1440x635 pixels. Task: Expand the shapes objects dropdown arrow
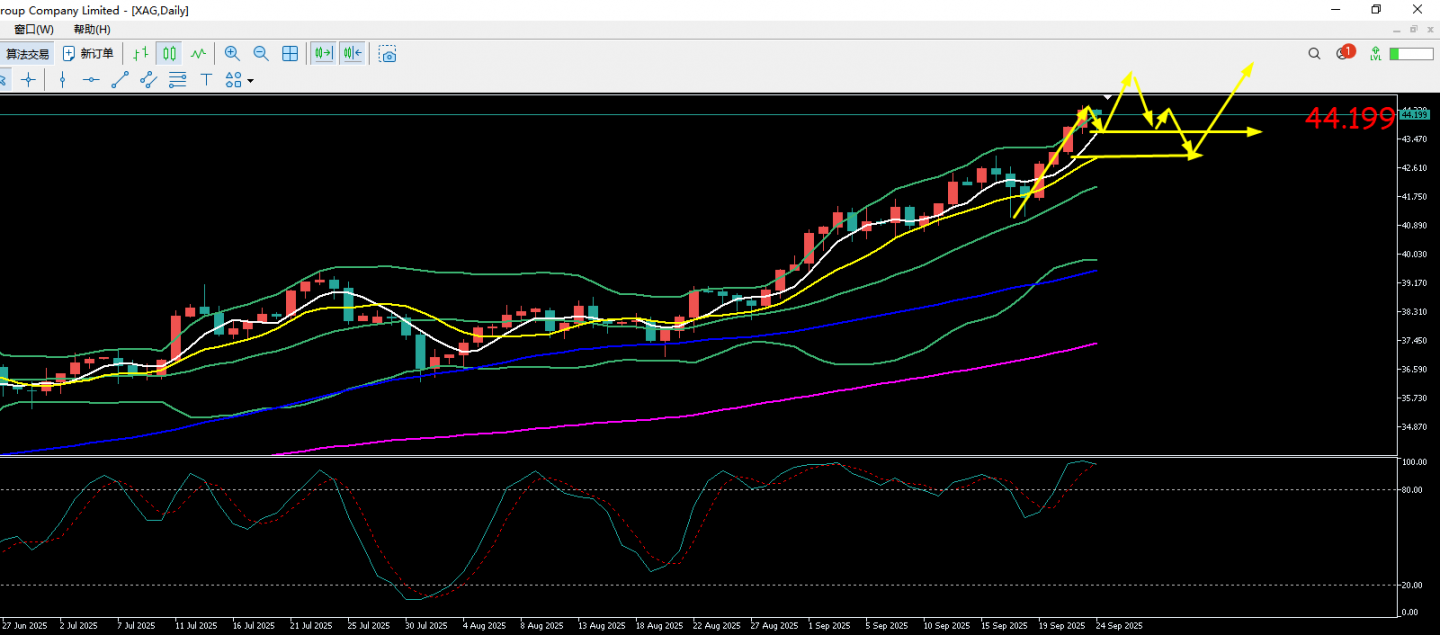(x=250, y=81)
